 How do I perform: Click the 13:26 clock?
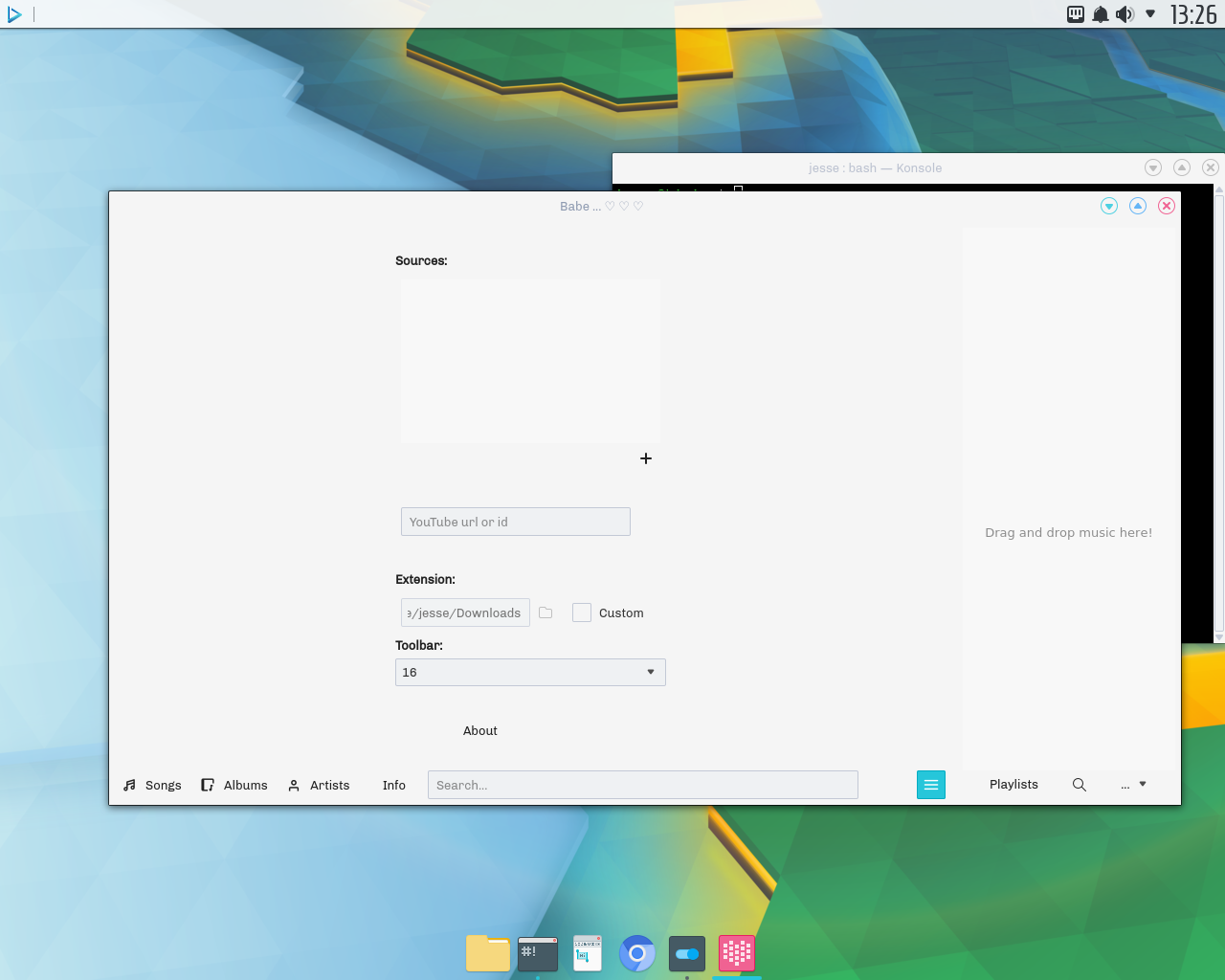coord(1193,14)
